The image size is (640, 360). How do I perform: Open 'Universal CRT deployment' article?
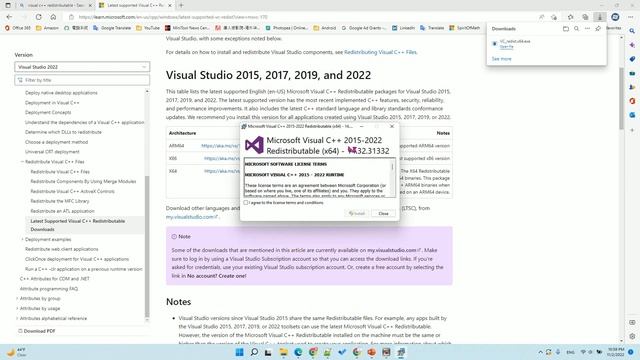coord(52,151)
